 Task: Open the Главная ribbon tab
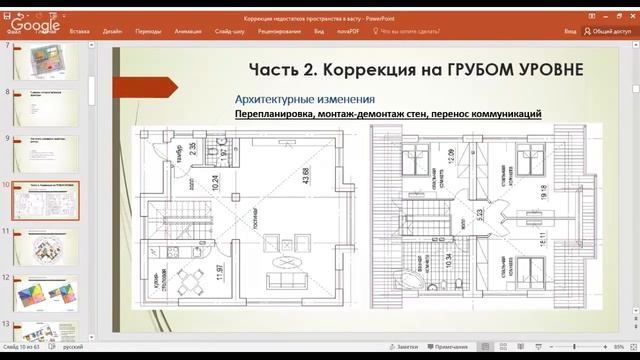tap(46, 31)
